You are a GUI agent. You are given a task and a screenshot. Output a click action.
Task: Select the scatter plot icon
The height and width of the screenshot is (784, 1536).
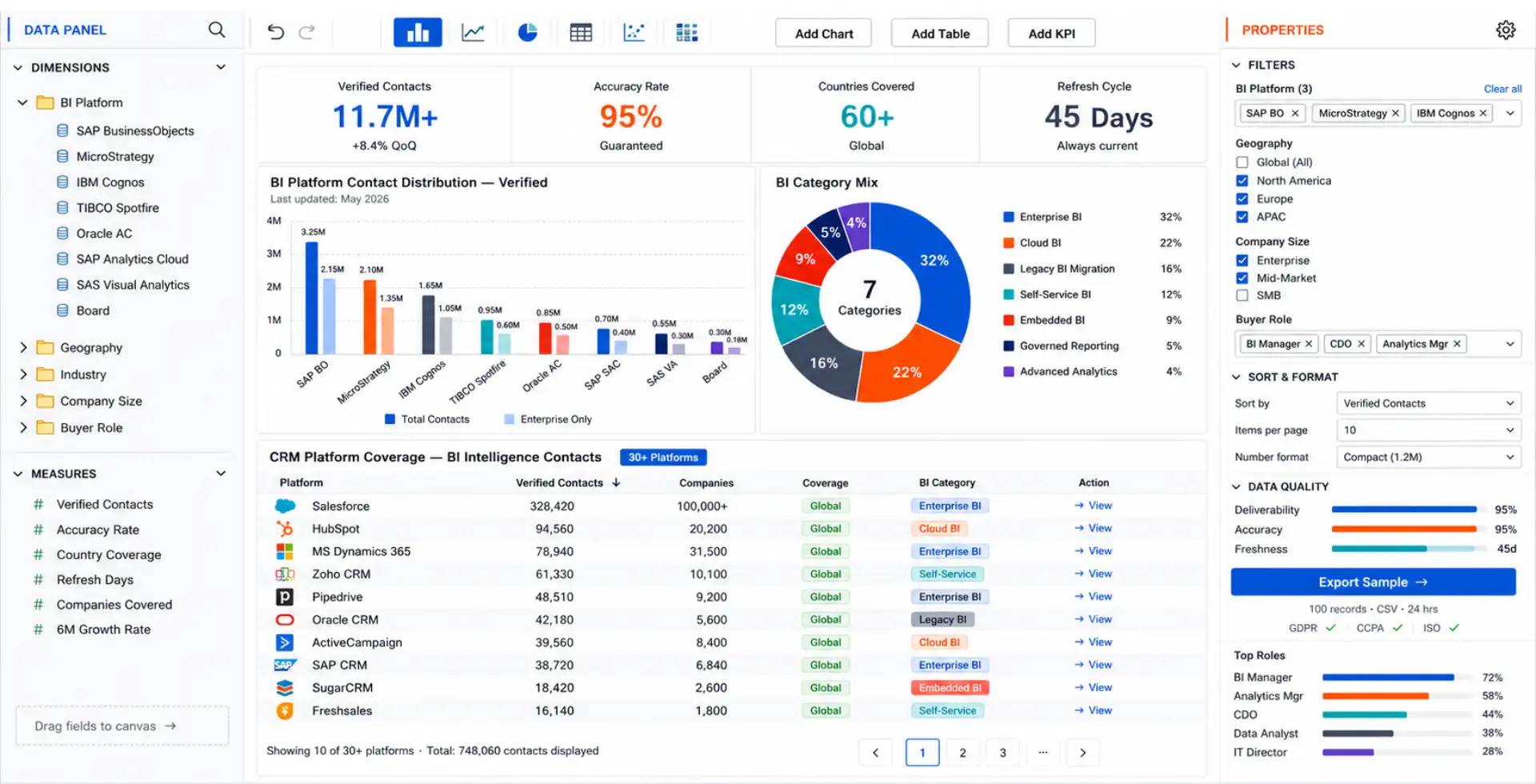[x=634, y=32]
